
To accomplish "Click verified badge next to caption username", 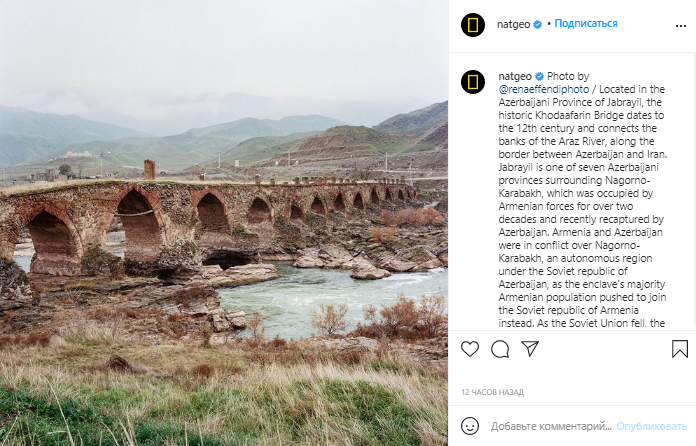I will pyautogui.click(x=539, y=76).
